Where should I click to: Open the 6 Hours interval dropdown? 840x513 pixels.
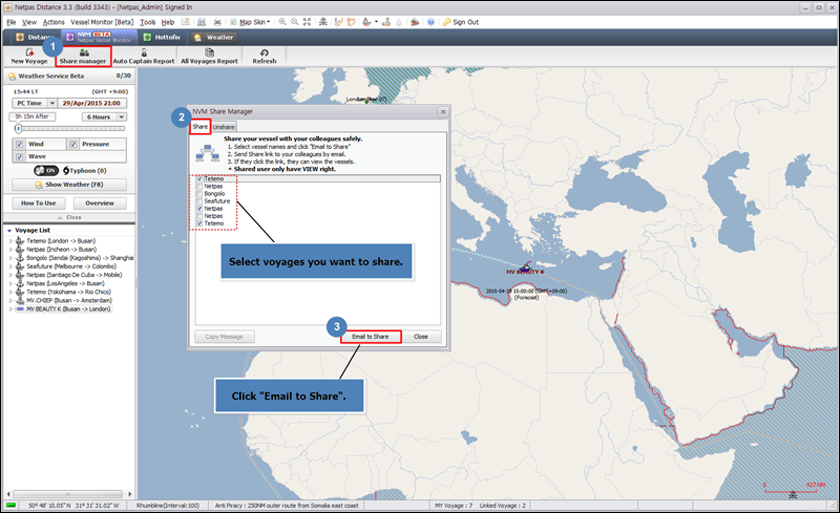click(x=122, y=117)
